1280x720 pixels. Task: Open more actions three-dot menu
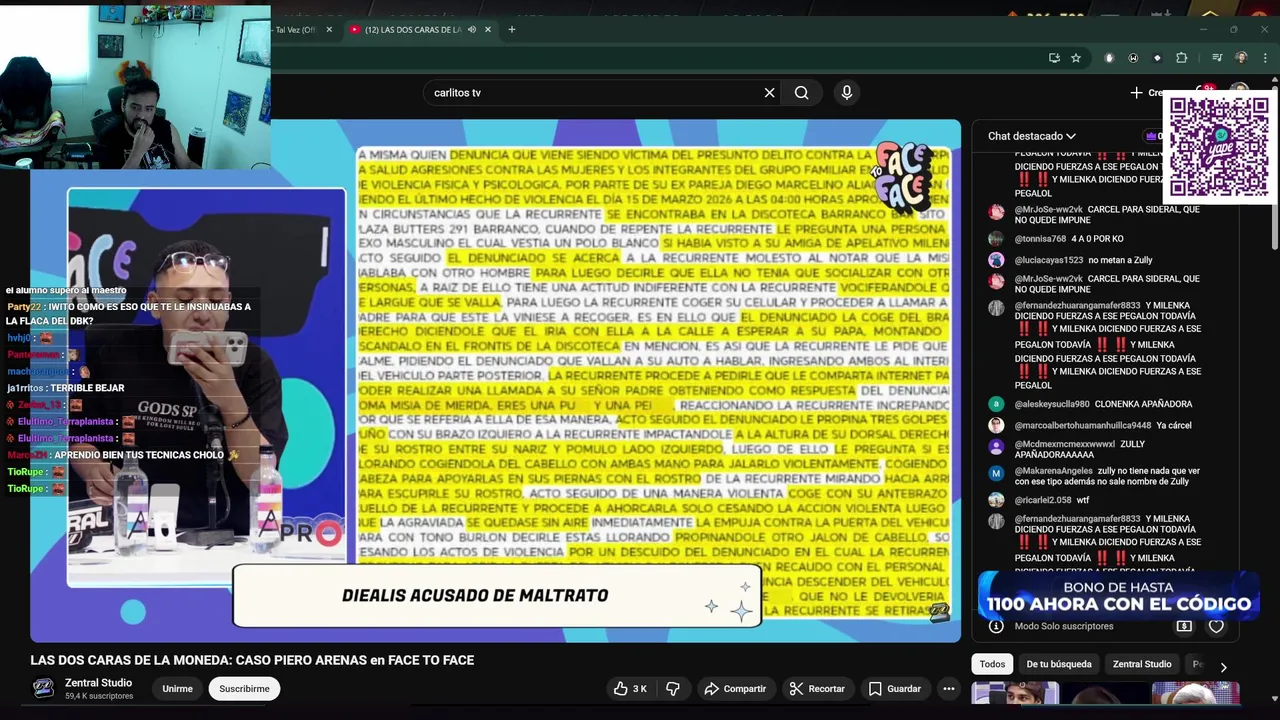(949, 689)
